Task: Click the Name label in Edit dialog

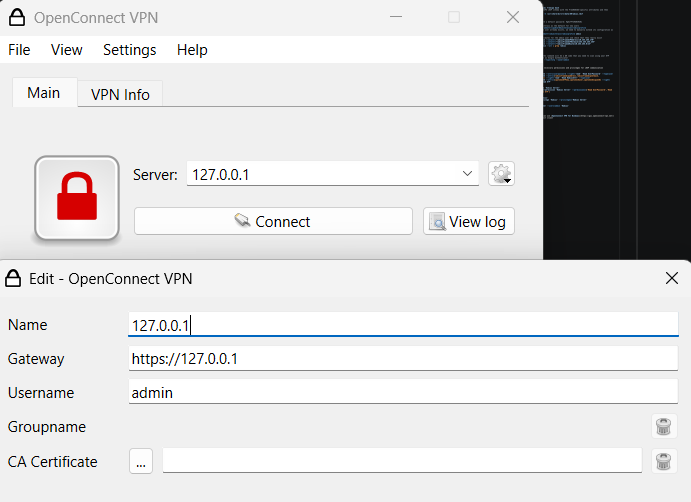Action: pos(27,325)
